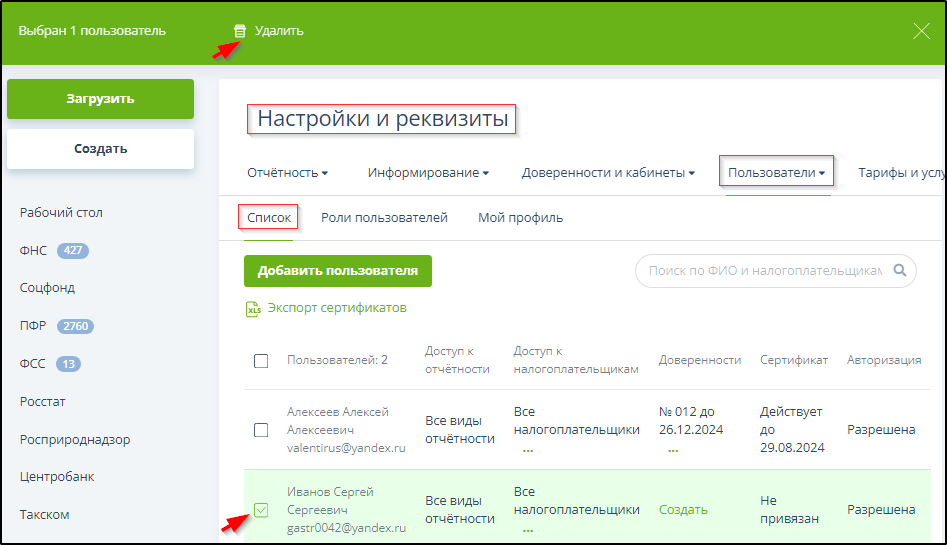The image size is (947, 545).
Task: Expand the Отчётность dropdown menu
Action: [x=288, y=173]
